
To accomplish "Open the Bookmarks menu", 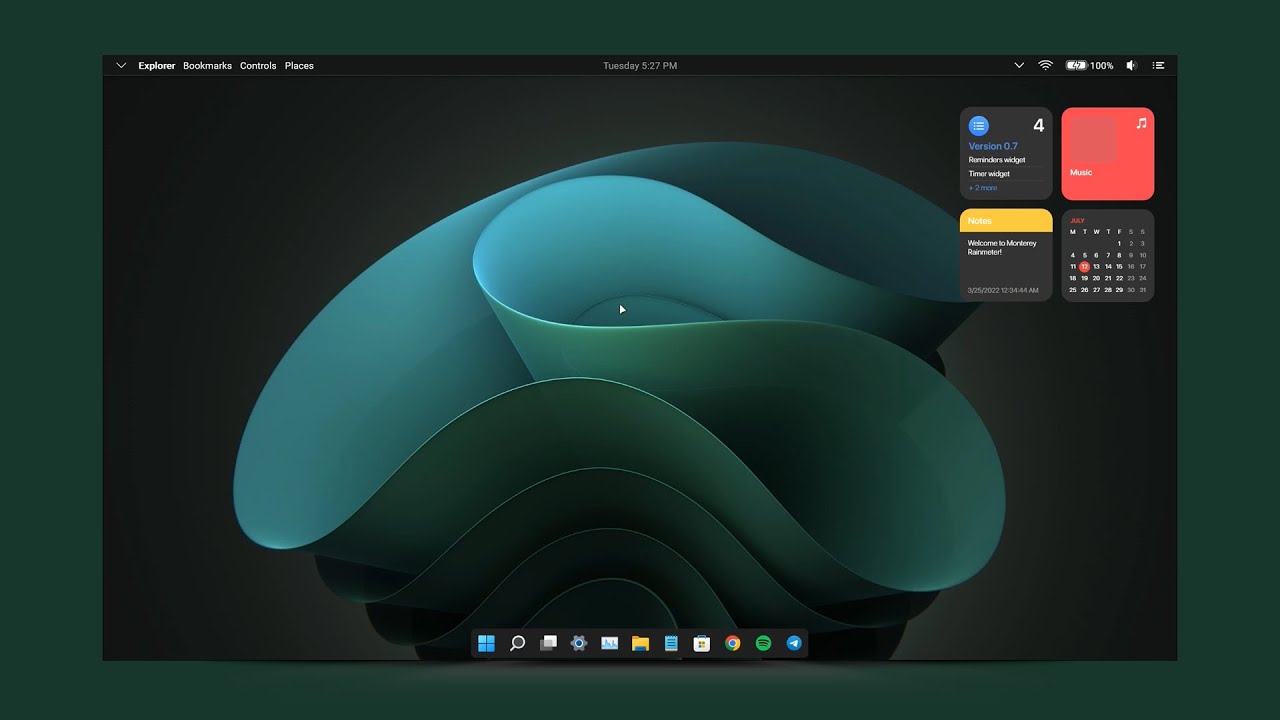I will click(x=207, y=66).
